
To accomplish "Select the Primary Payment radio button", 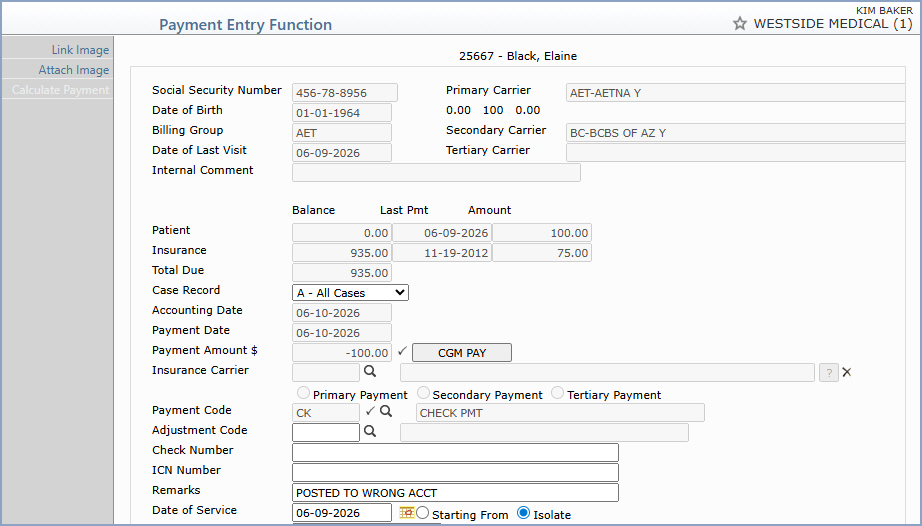I will (303, 393).
